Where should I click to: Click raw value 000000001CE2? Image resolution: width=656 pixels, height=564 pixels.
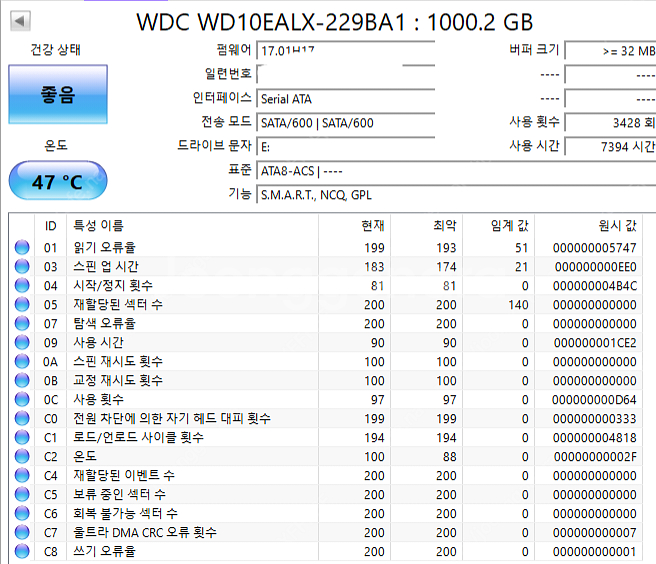(x=595, y=343)
